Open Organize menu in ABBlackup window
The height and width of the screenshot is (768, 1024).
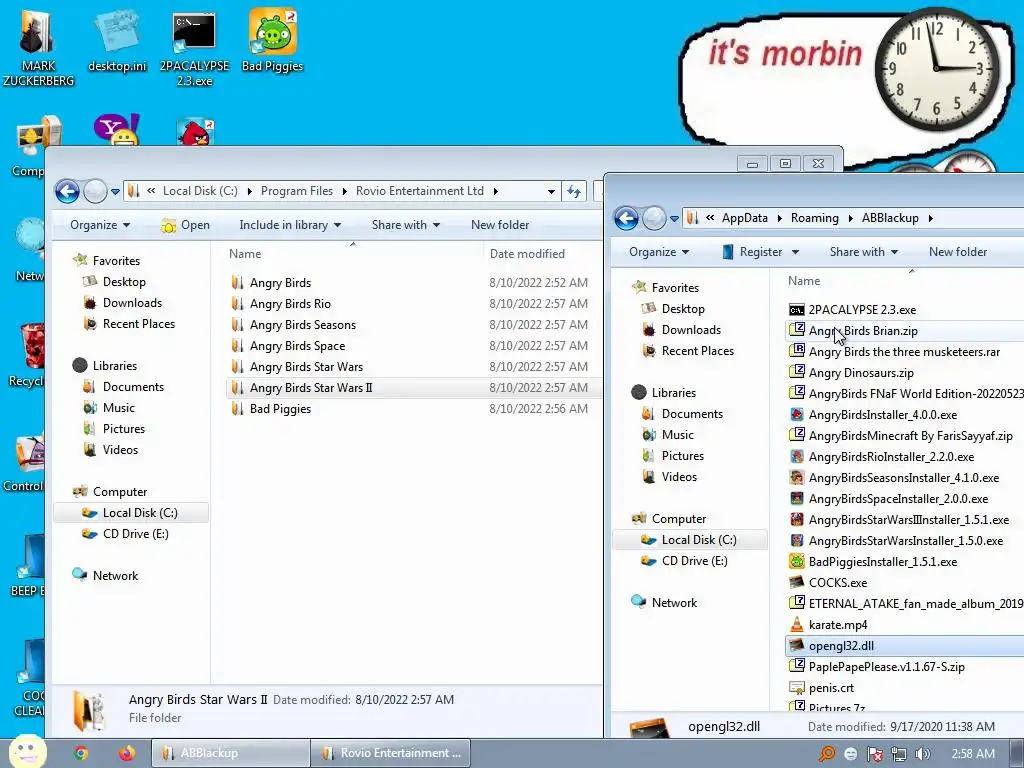pyautogui.click(x=659, y=251)
